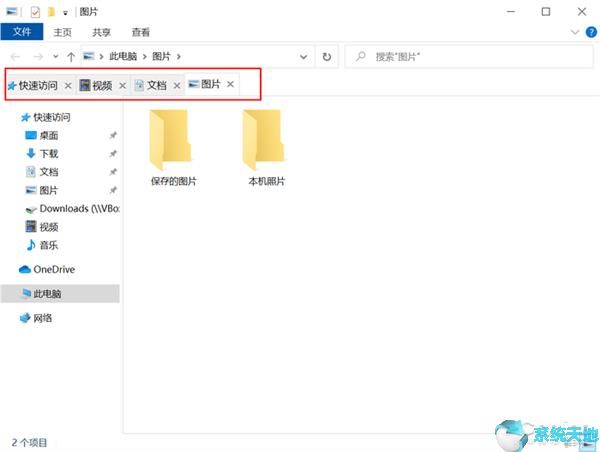600x452 pixels.
Task: Expand the chevron after 图片 in path
Action: (178, 57)
